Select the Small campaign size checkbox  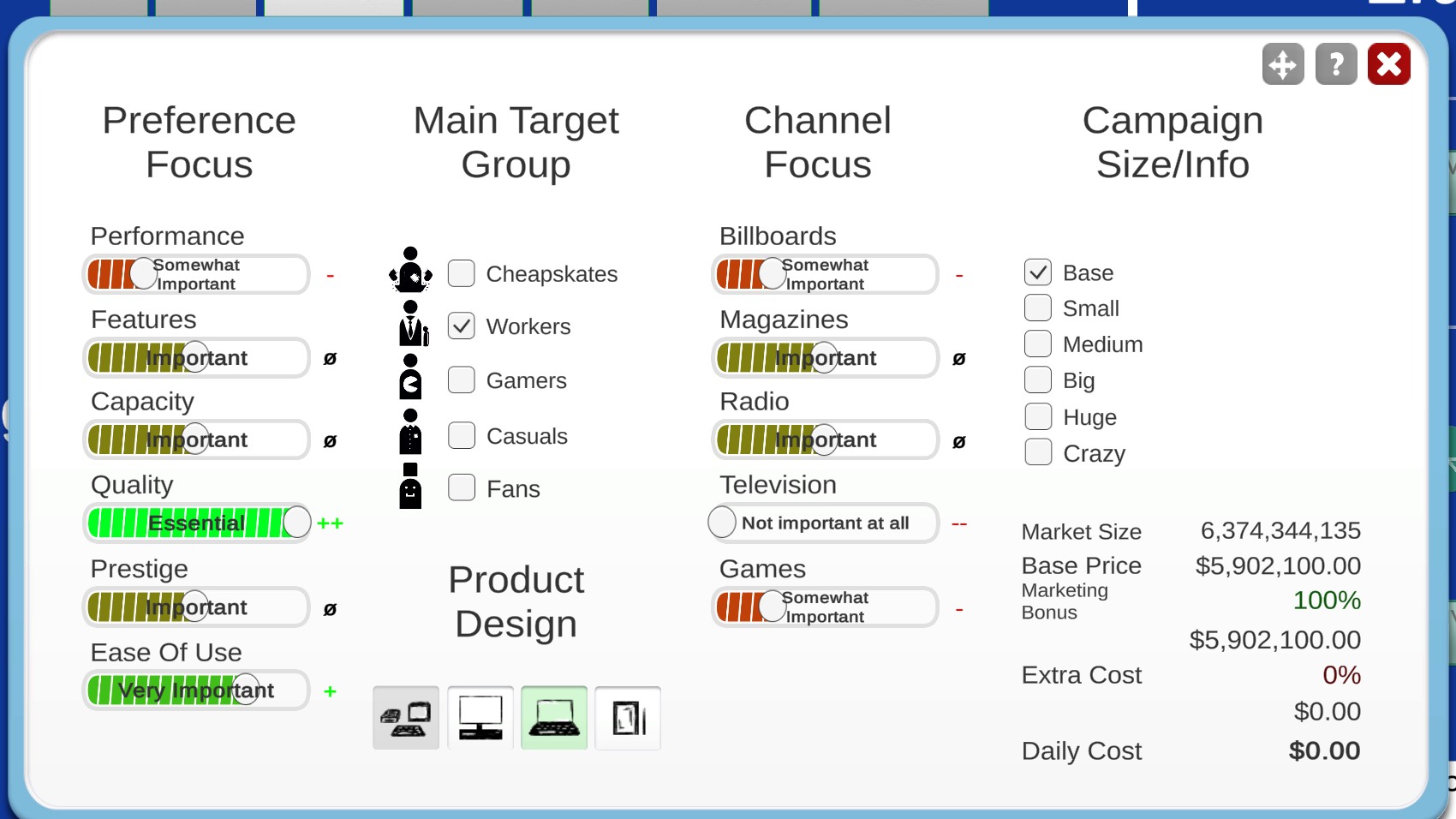(x=1038, y=308)
